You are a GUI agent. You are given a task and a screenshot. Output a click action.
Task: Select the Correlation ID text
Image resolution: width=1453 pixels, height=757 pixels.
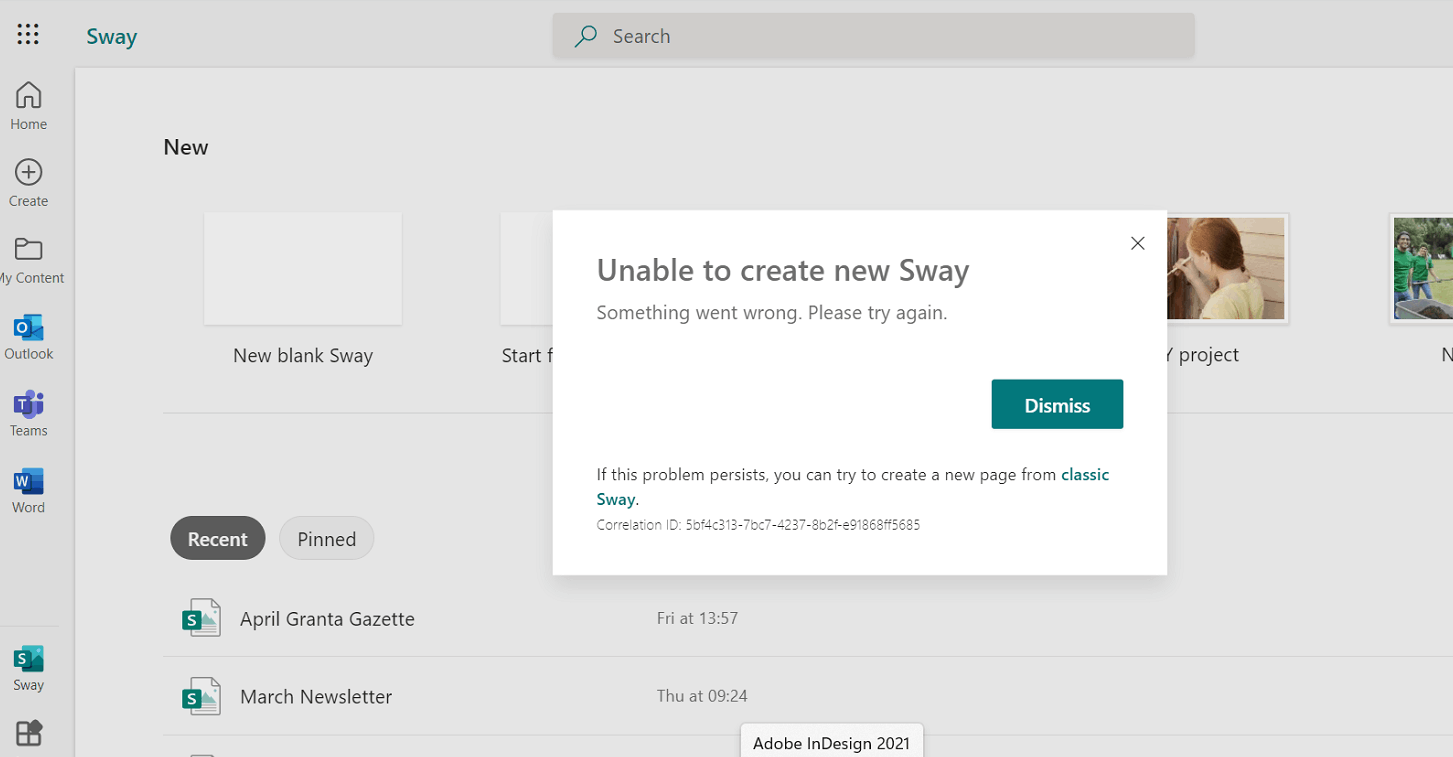758,524
